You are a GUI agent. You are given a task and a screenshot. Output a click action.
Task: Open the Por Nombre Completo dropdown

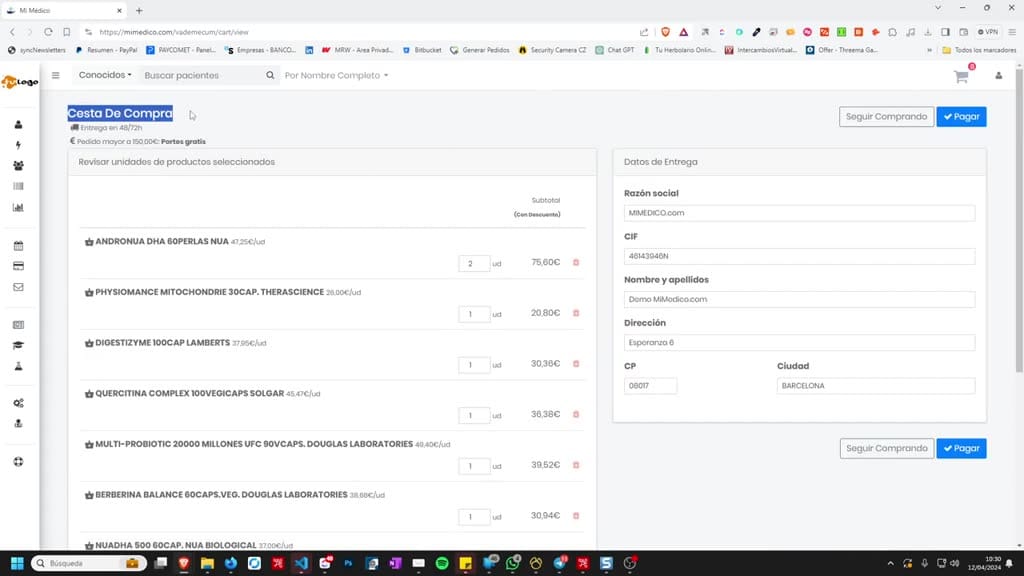click(336, 75)
